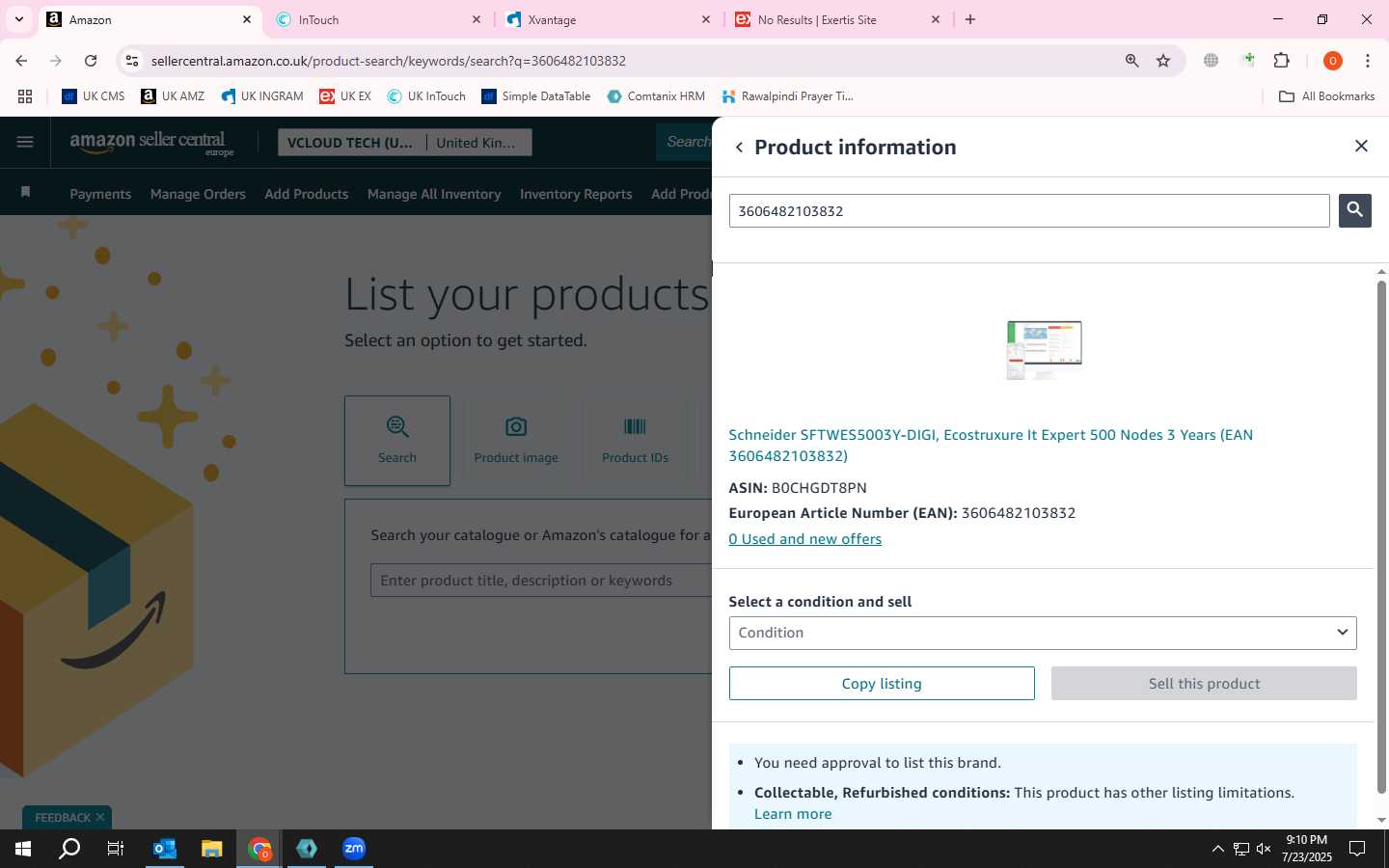Open the Manage Orders menu item
The width and height of the screenshot is (1389, 868).
pyautogui.click(x=198, y=194)
